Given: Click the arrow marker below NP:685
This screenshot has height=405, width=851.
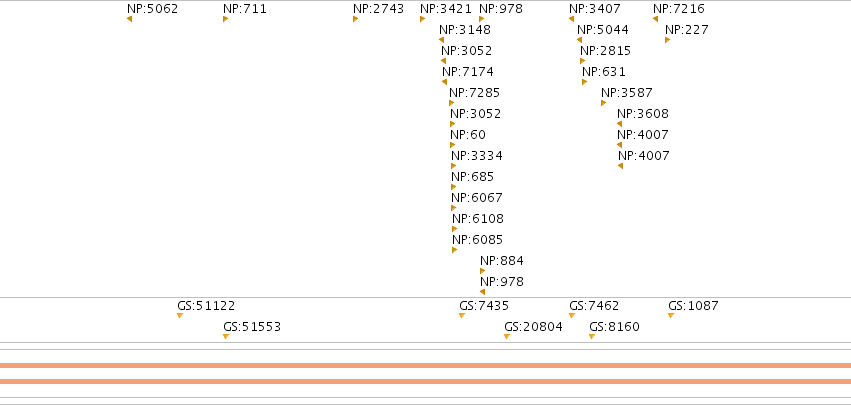Looking at the screenshot, I should pyautogui.click(x=454, y=187).
